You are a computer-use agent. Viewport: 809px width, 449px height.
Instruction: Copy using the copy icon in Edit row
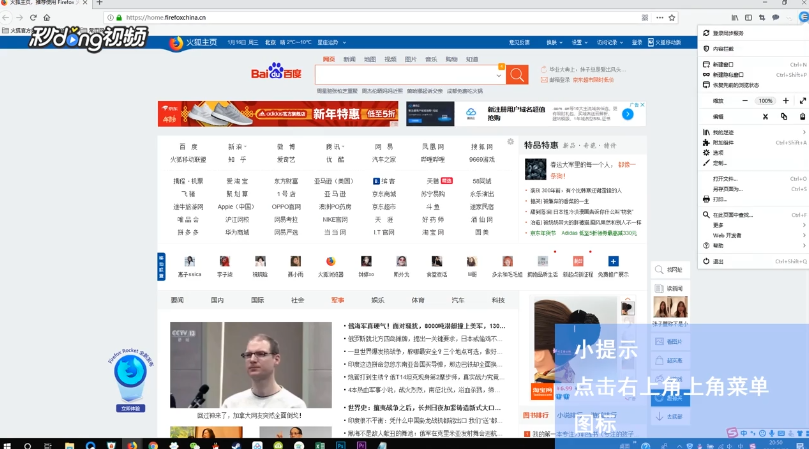point(784,117)
